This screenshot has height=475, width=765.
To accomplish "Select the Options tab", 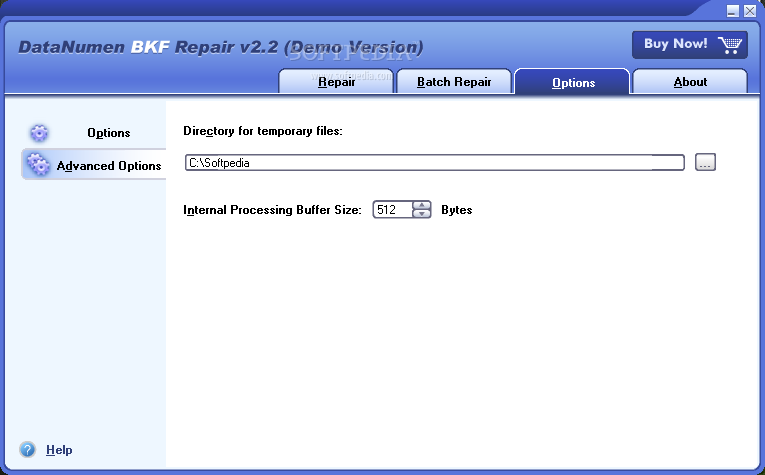I will coord(573,82).
